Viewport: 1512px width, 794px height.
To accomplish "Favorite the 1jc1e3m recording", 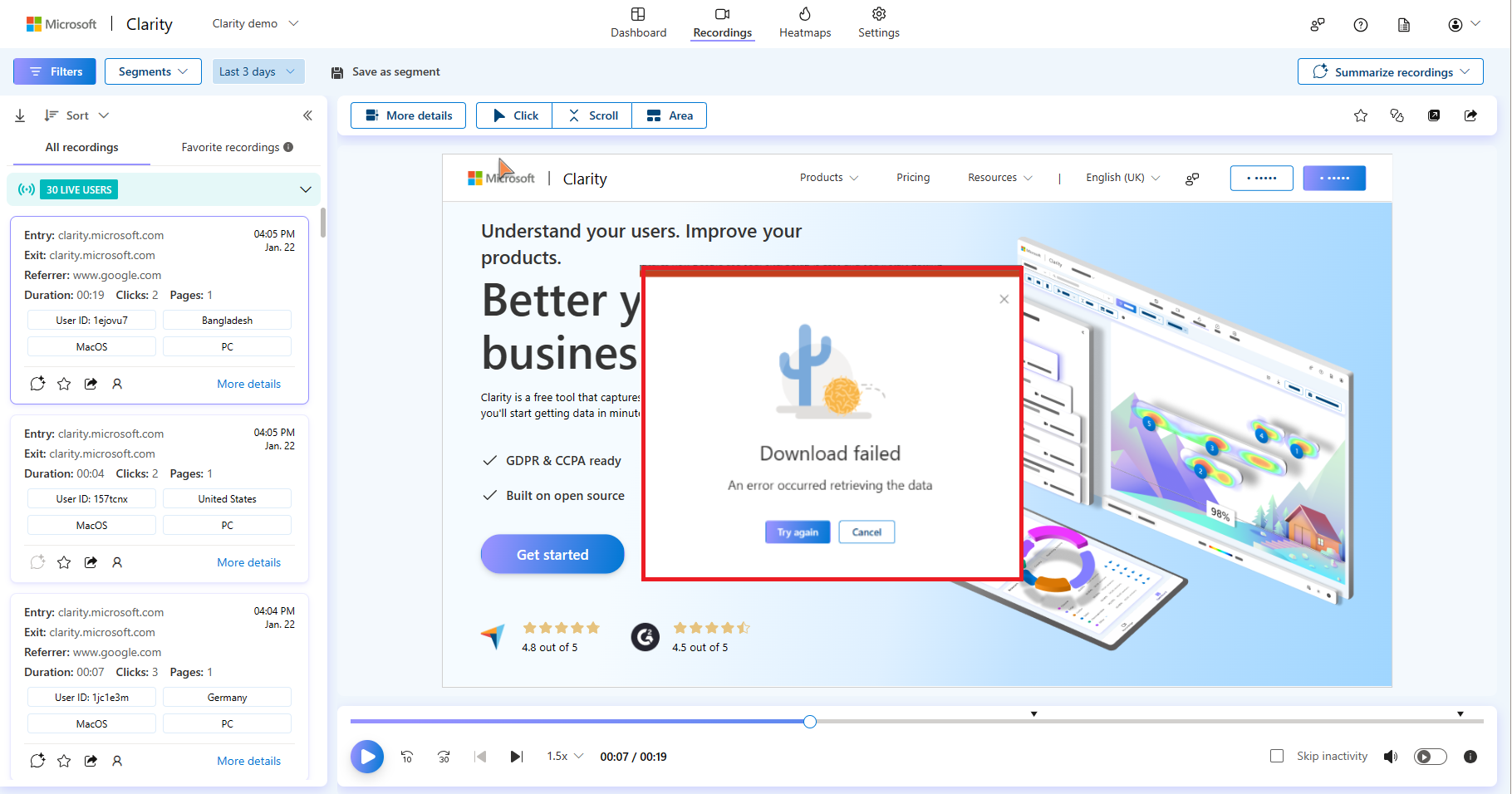I will [64, 761].
